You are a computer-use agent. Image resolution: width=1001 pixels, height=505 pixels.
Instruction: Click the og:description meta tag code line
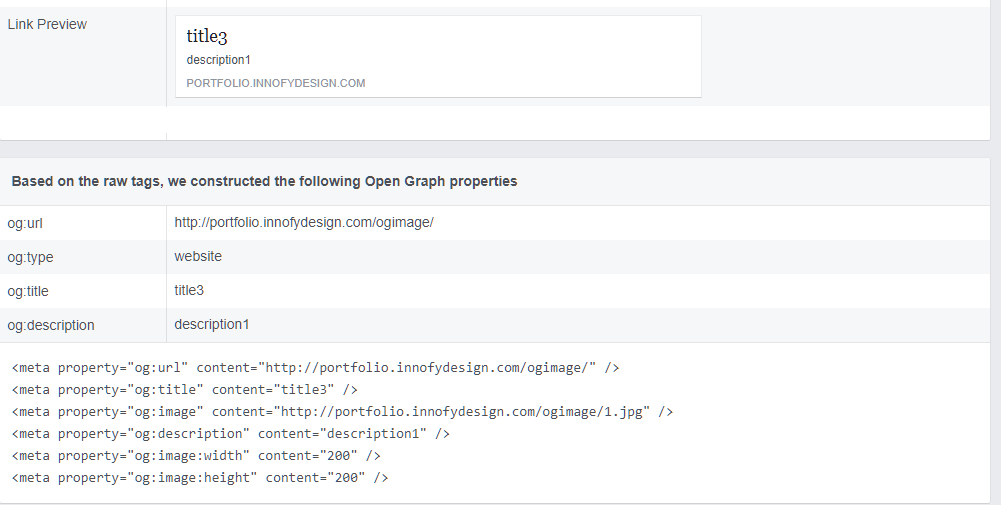pos(230,434)
